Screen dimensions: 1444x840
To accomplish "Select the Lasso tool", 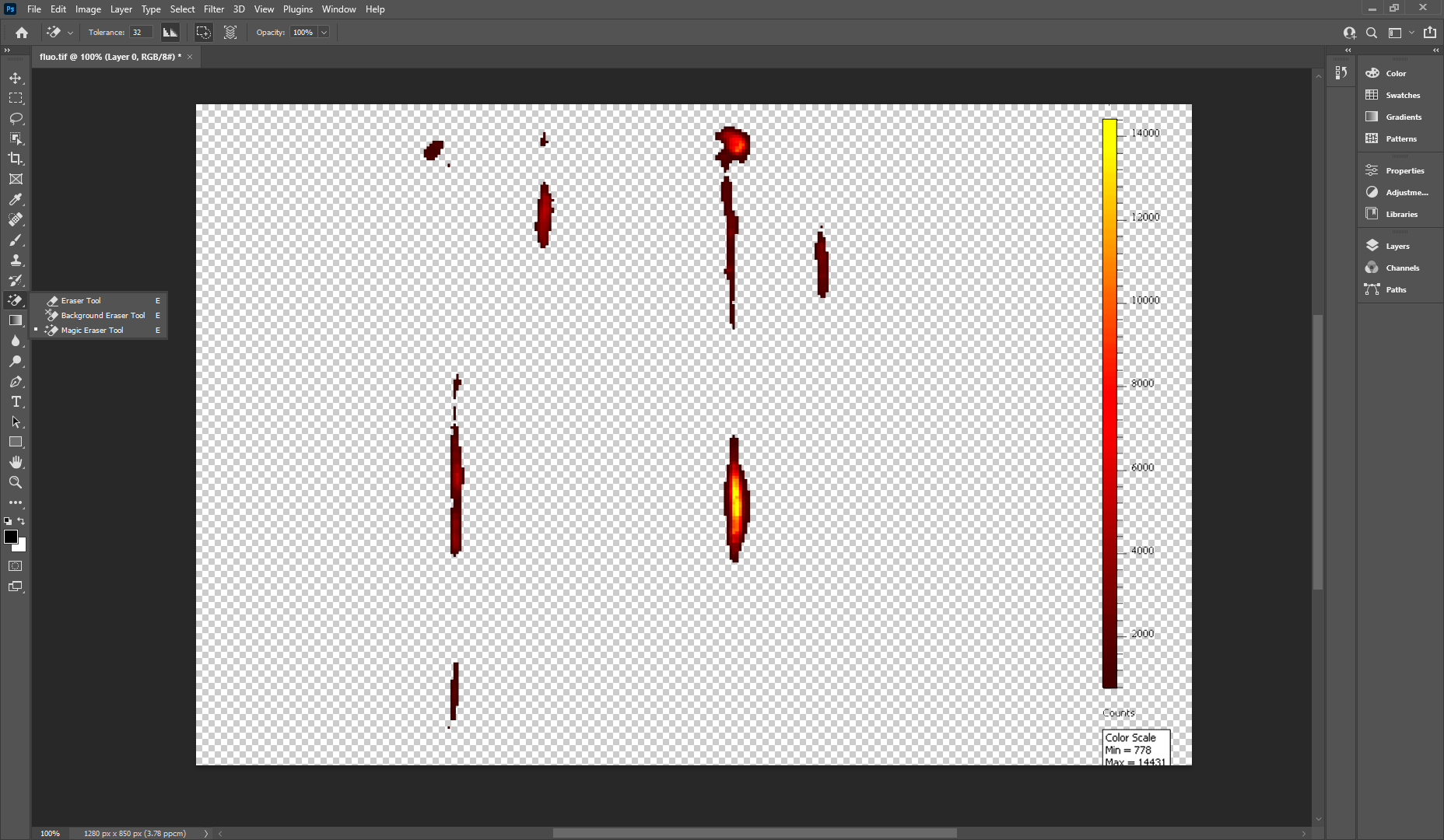I will coord(16,118).
